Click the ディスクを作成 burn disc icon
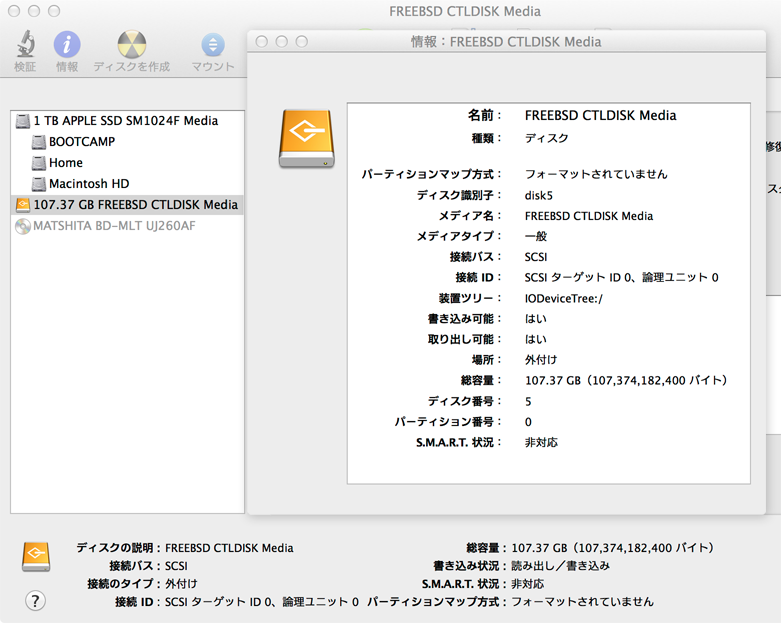This screenshot has height=623, width=781. [x=131, y=45]
